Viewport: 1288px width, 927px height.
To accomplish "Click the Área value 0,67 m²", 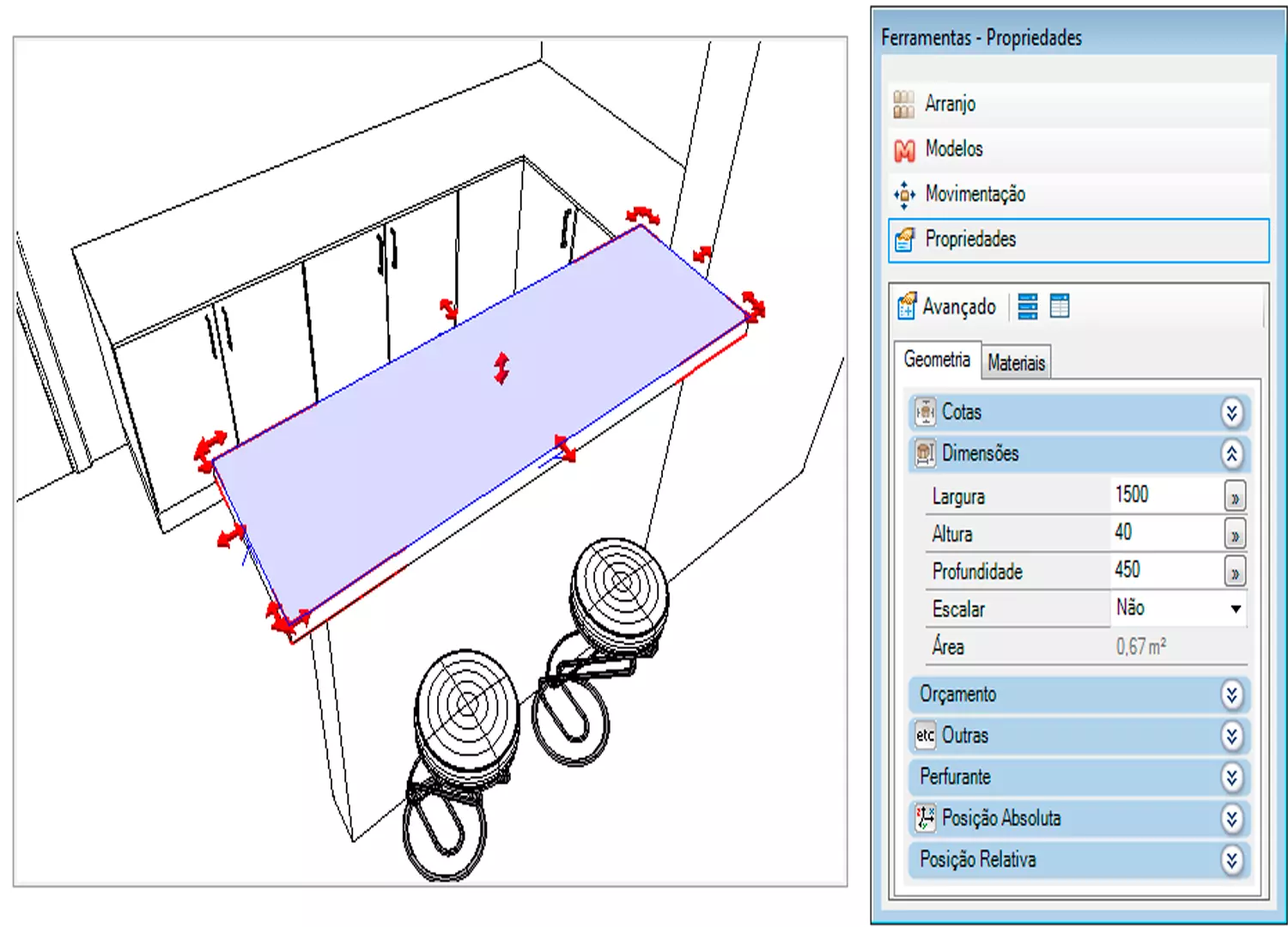I will [1141, 646].
